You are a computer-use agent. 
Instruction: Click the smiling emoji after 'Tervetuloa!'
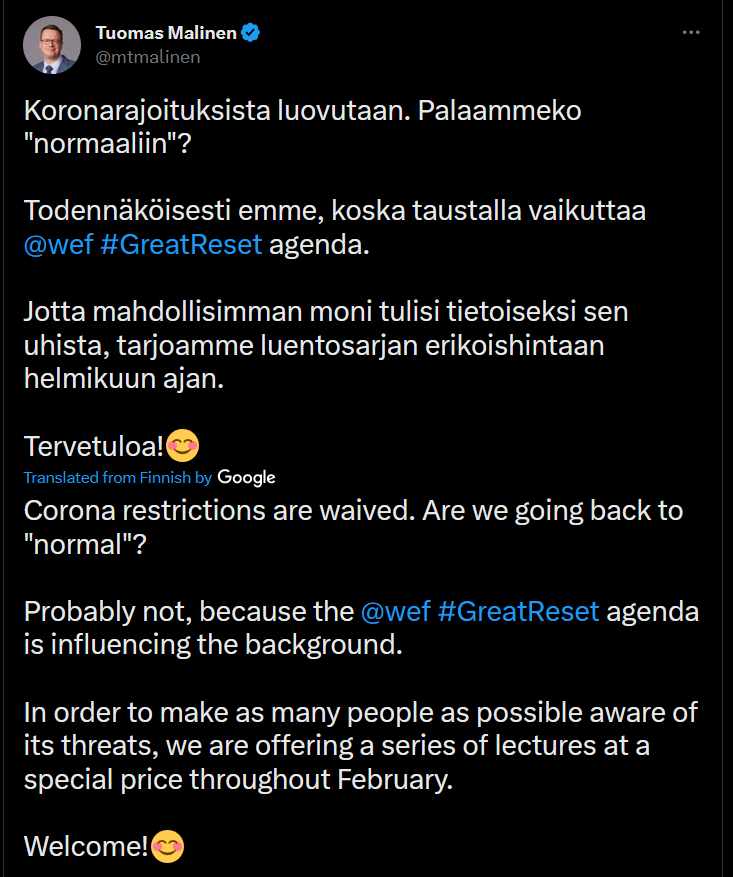(x=183, y=446)
